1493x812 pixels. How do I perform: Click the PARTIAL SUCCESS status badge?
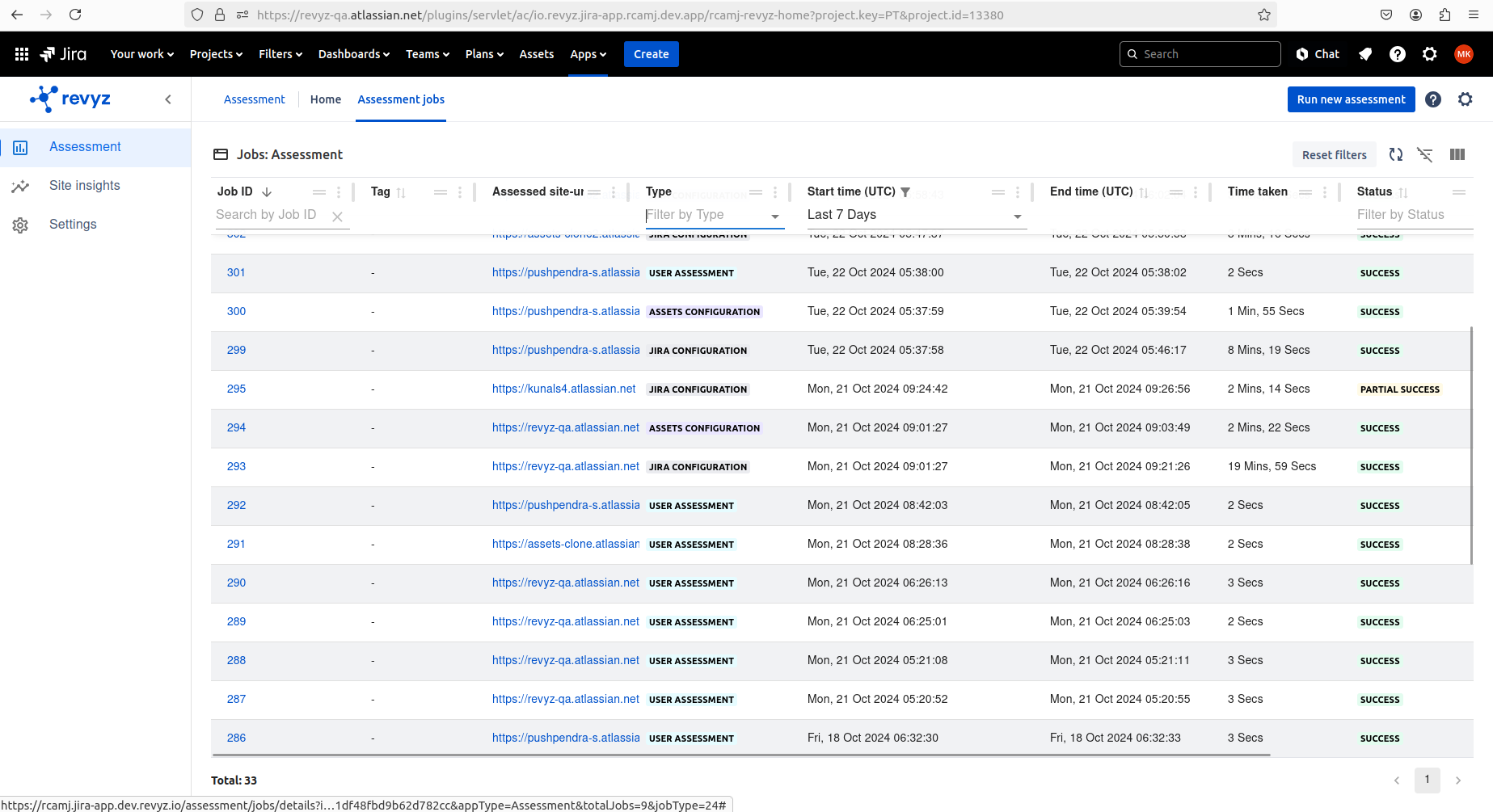point(1400,389)
